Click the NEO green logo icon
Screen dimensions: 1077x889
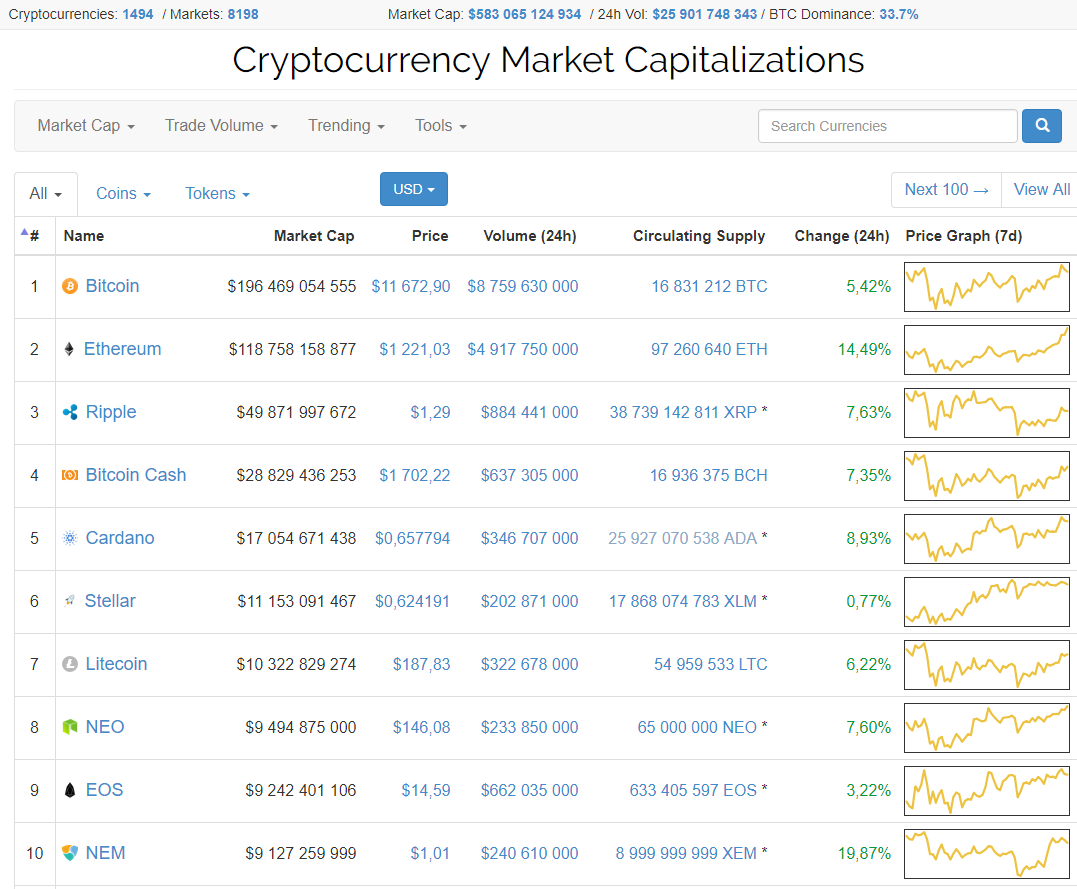70,728
